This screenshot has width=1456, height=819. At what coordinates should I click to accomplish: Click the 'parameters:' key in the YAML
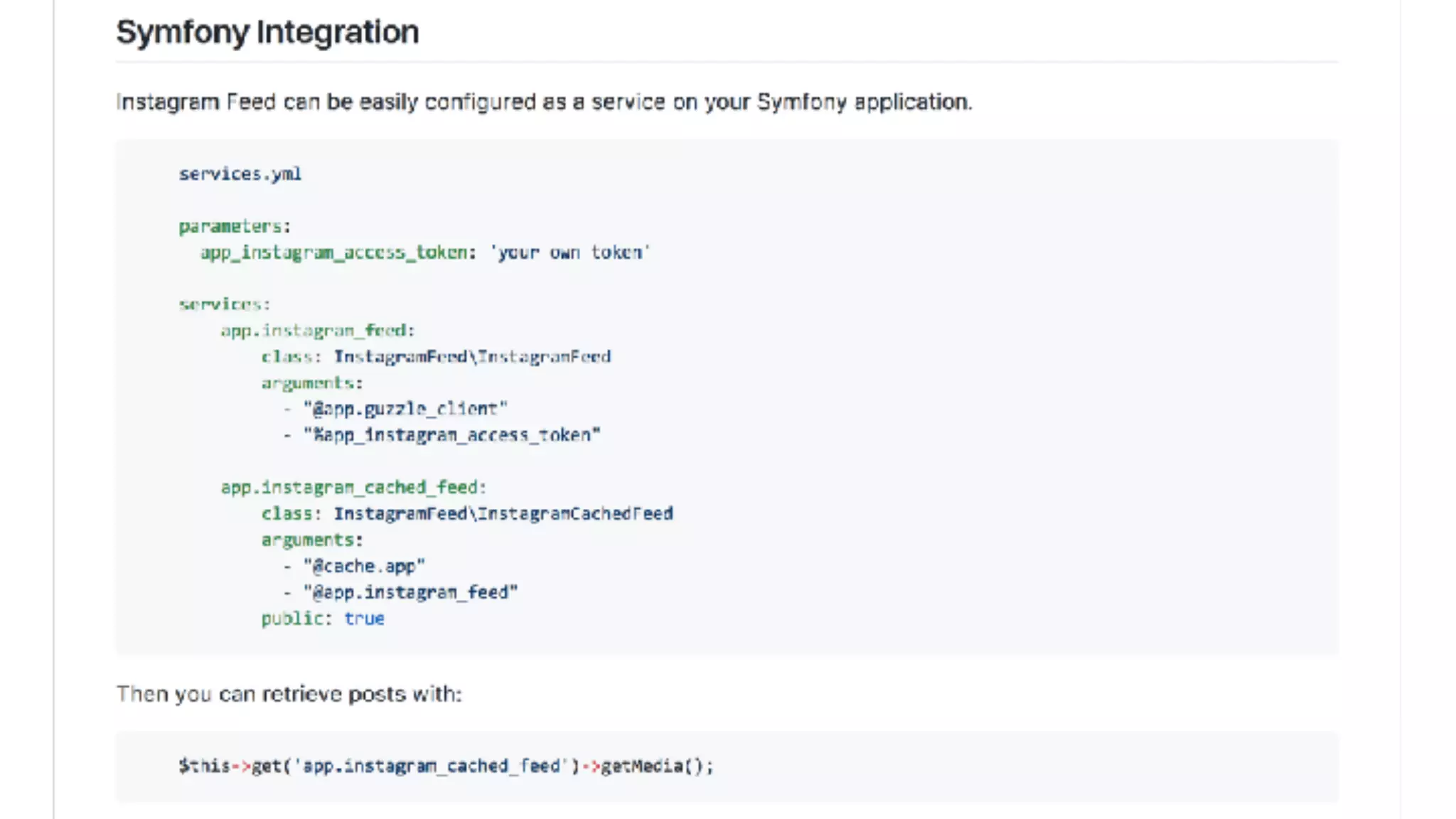235,227
